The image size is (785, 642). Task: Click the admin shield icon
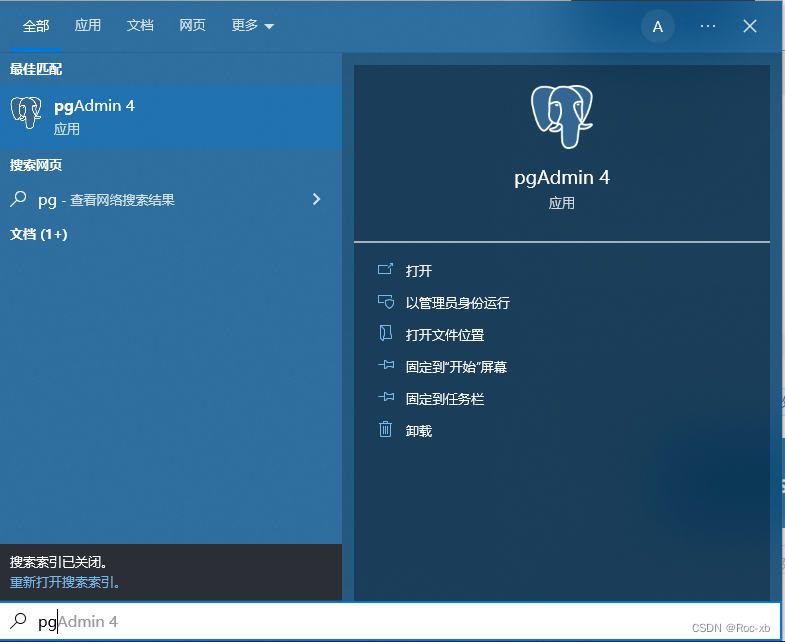[x=385, y=301]
